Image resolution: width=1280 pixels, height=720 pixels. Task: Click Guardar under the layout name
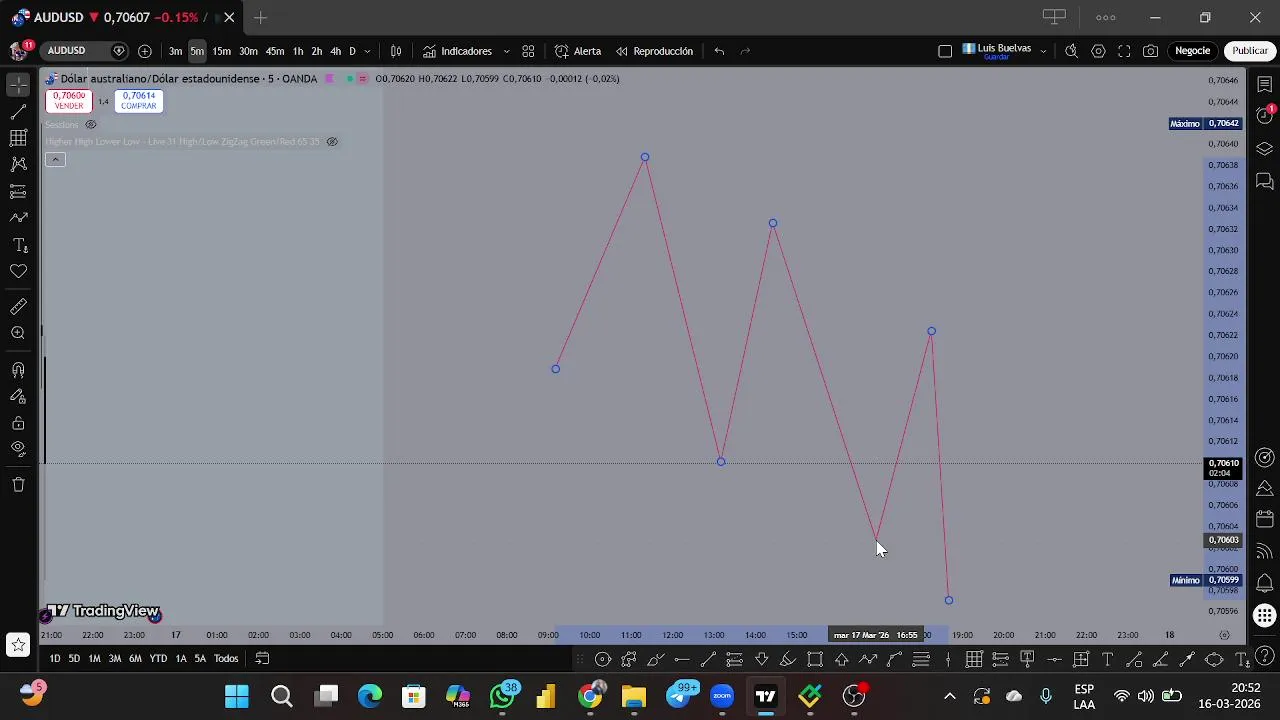(x=996, y=57)
